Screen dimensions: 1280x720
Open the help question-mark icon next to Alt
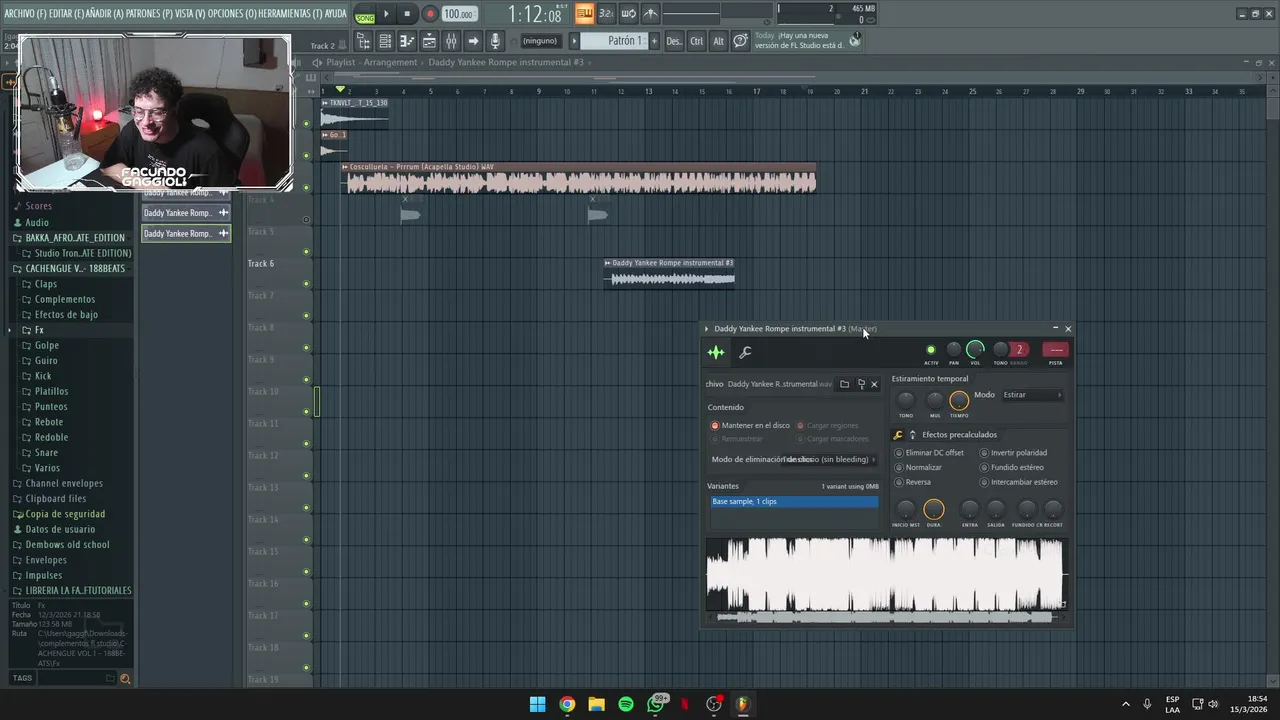click(x=740, y=41)
